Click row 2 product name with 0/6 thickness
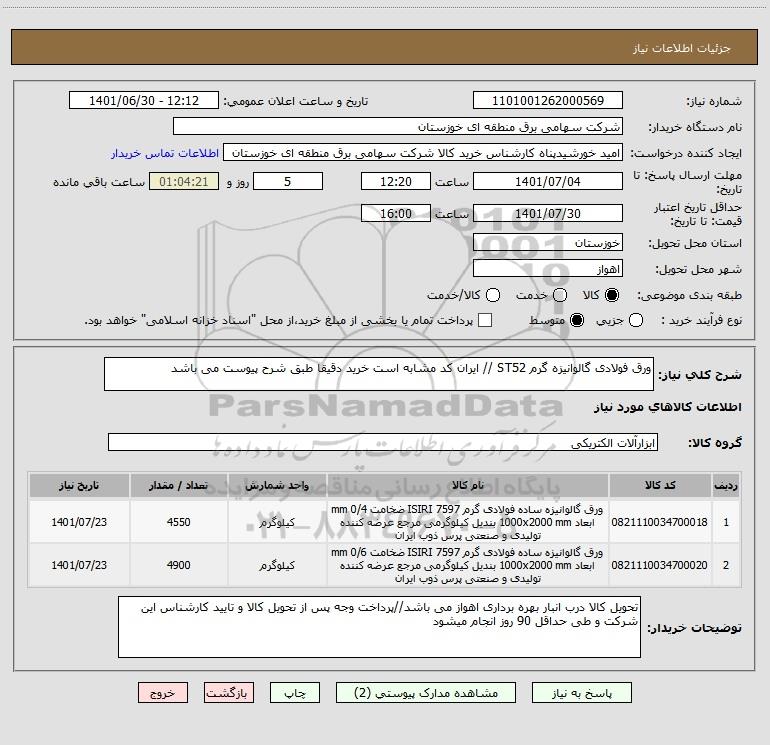 (x=467, y=565)
